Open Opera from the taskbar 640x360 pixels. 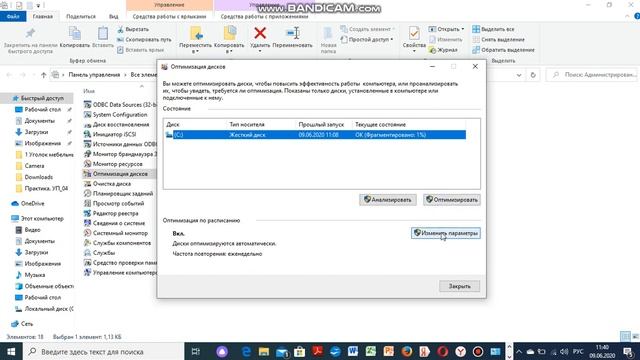[442, 351]
